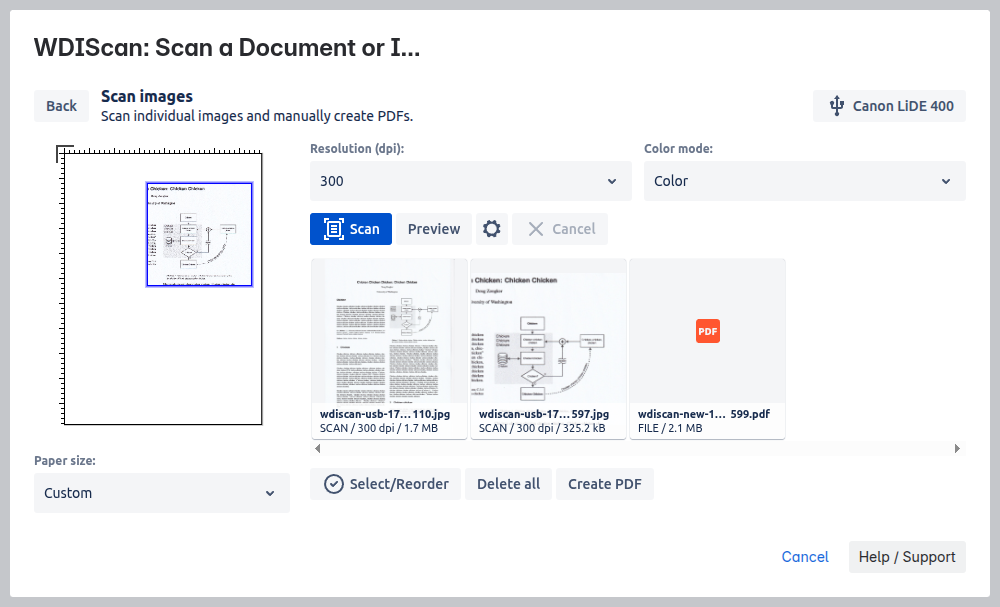Click the X icon on the Cancel scan button
Image resolution: width=1000 pixels, height=607 pixels.
click(536, 229)
